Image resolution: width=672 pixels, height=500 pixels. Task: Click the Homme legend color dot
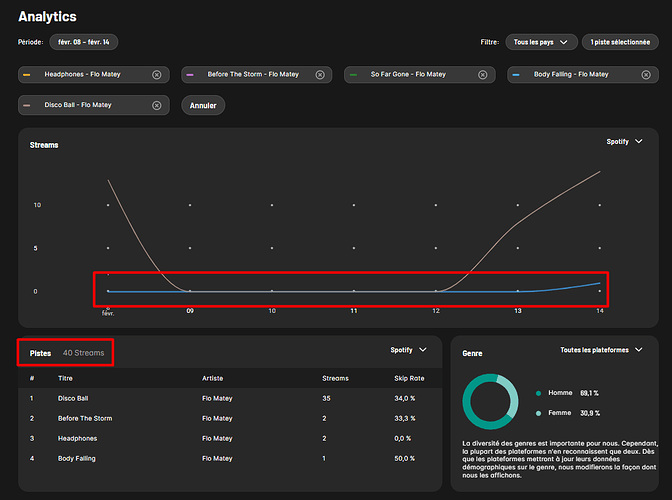point(539,394)
